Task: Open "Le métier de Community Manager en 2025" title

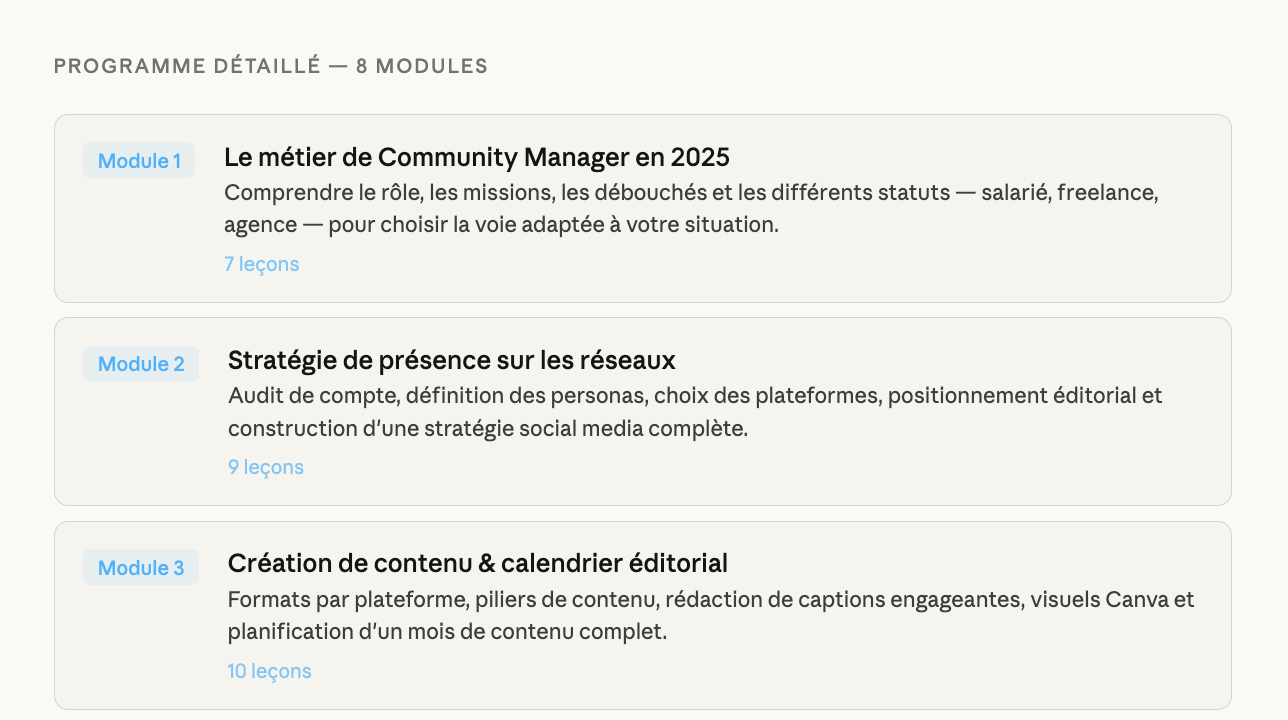Action: [477, 157]
